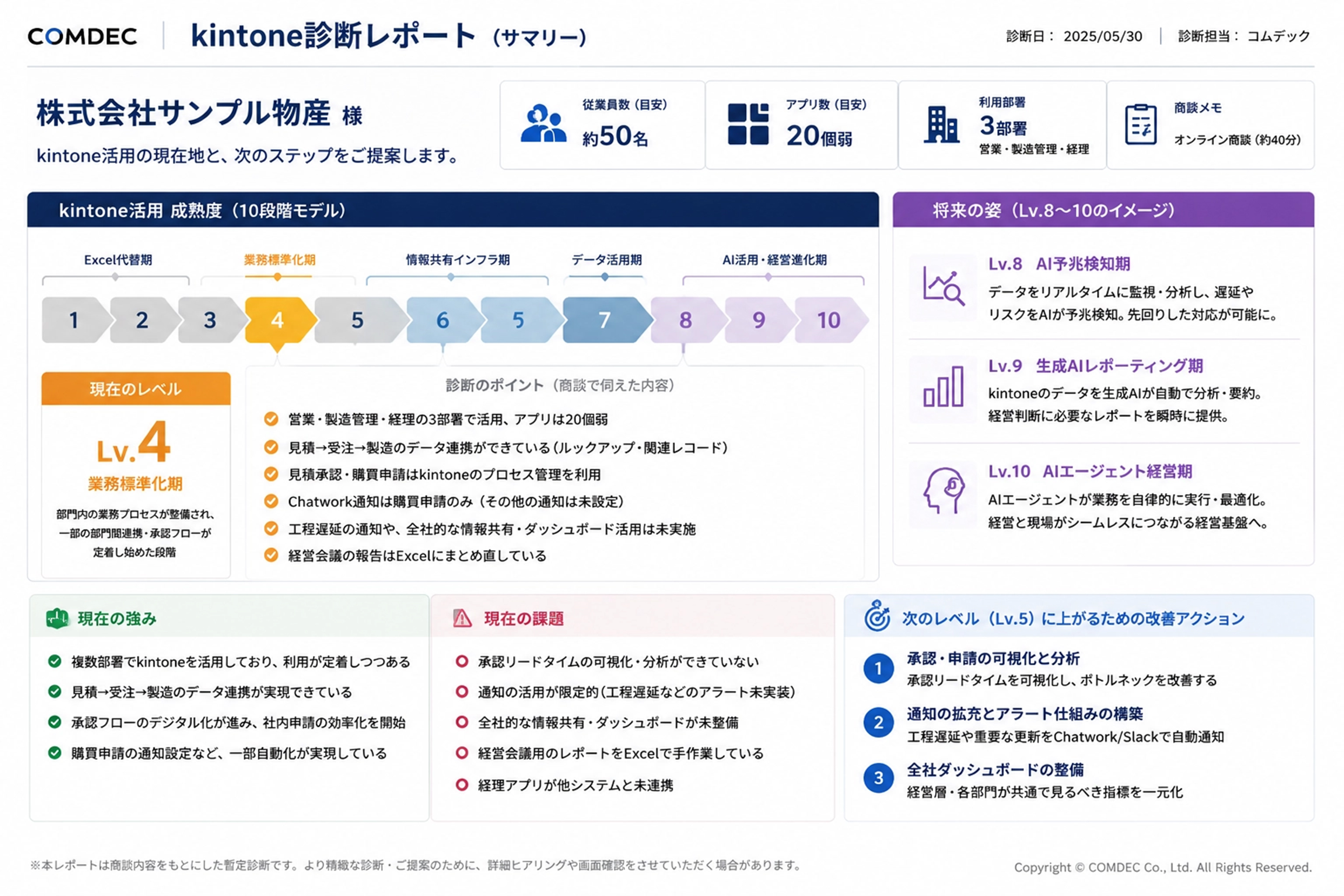Click the オンライン商談（約40分） memo text
The height and width of the screenshot is (896, 1344).
click(1237, 140)
